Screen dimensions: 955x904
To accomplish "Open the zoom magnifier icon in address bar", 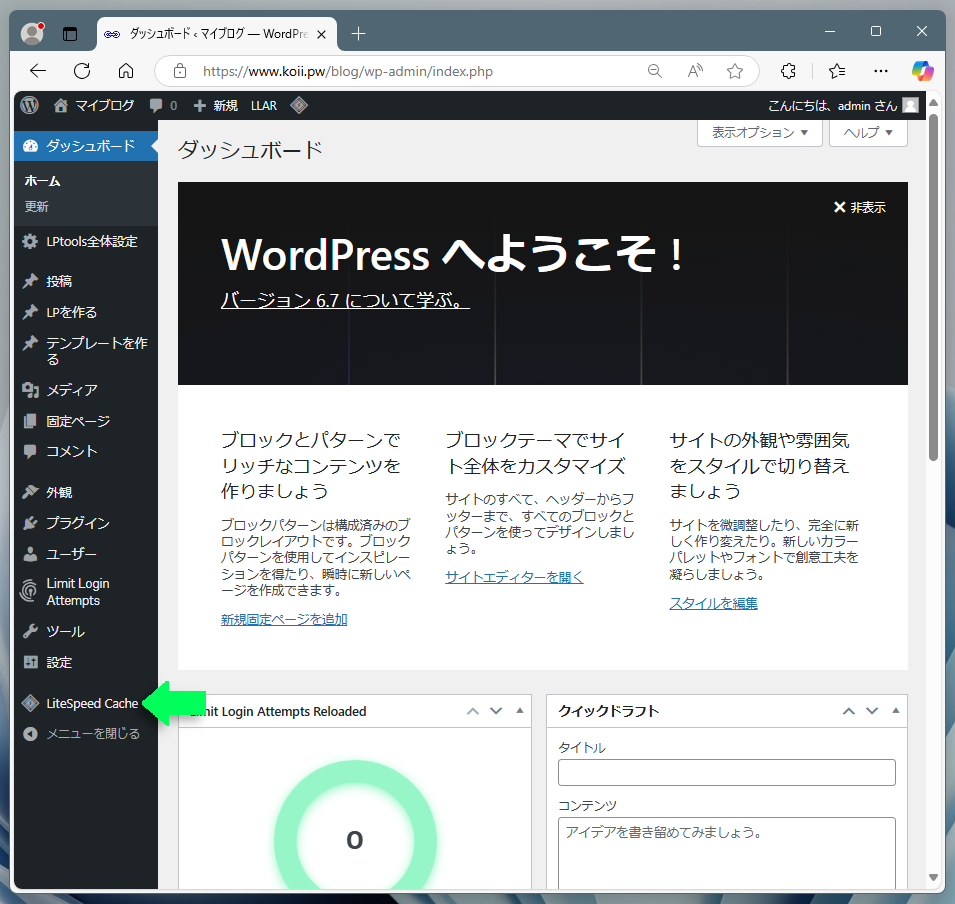I will [x=655, y=71].
